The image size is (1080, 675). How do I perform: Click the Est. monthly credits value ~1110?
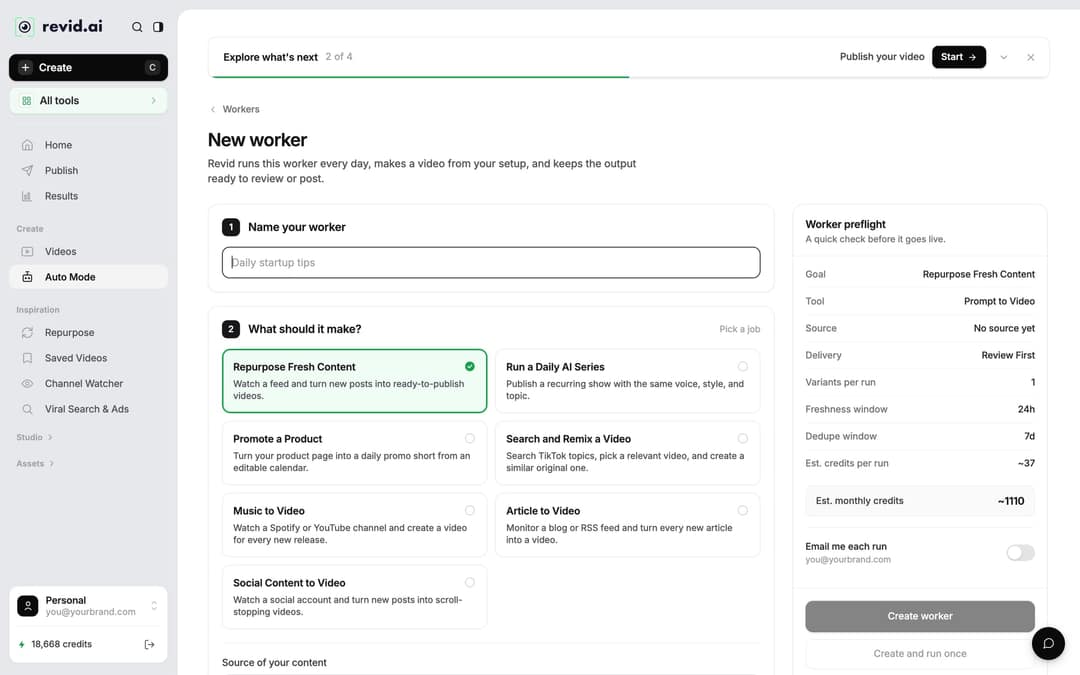(x=1010, y=501)
